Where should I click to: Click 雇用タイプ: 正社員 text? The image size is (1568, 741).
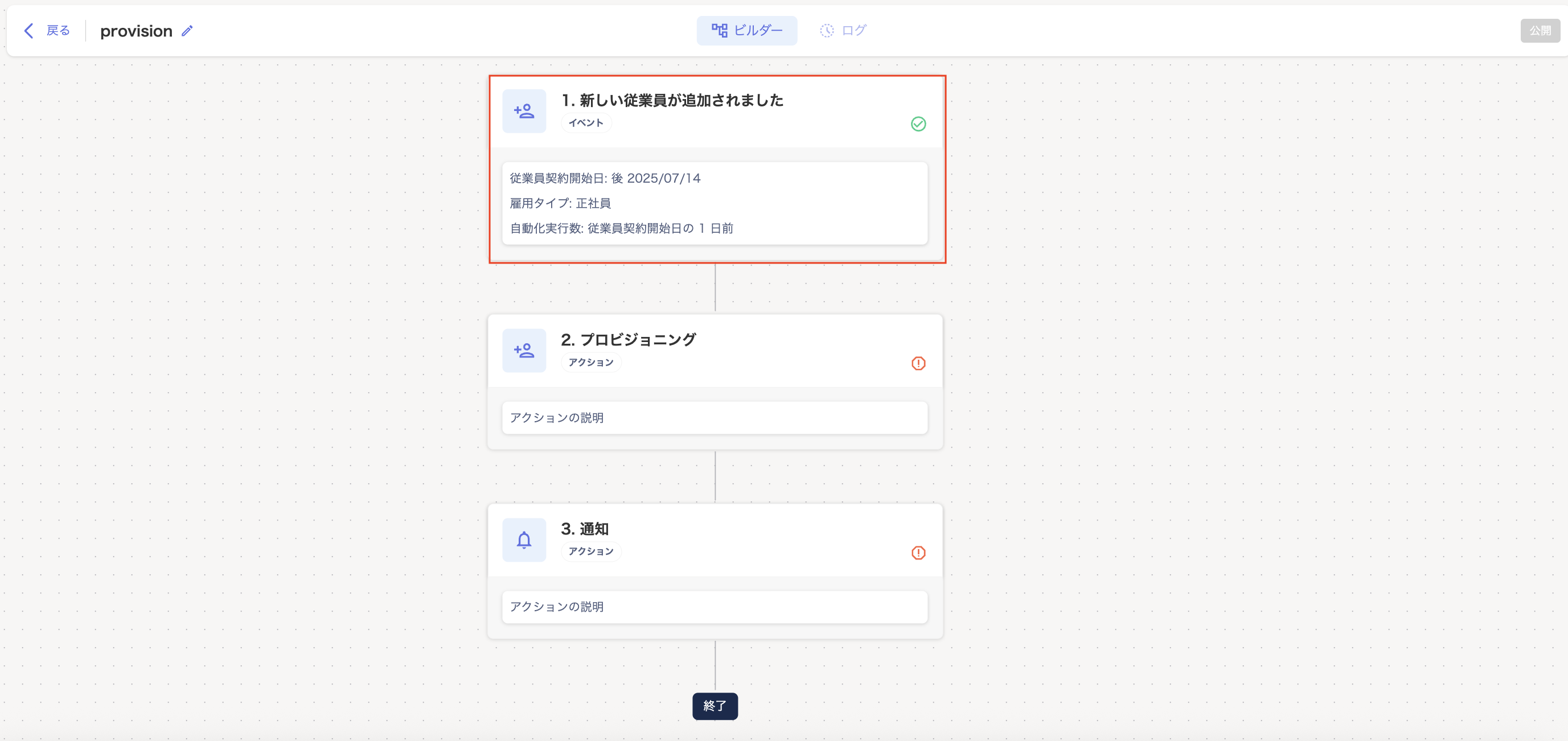pos(560,203)
